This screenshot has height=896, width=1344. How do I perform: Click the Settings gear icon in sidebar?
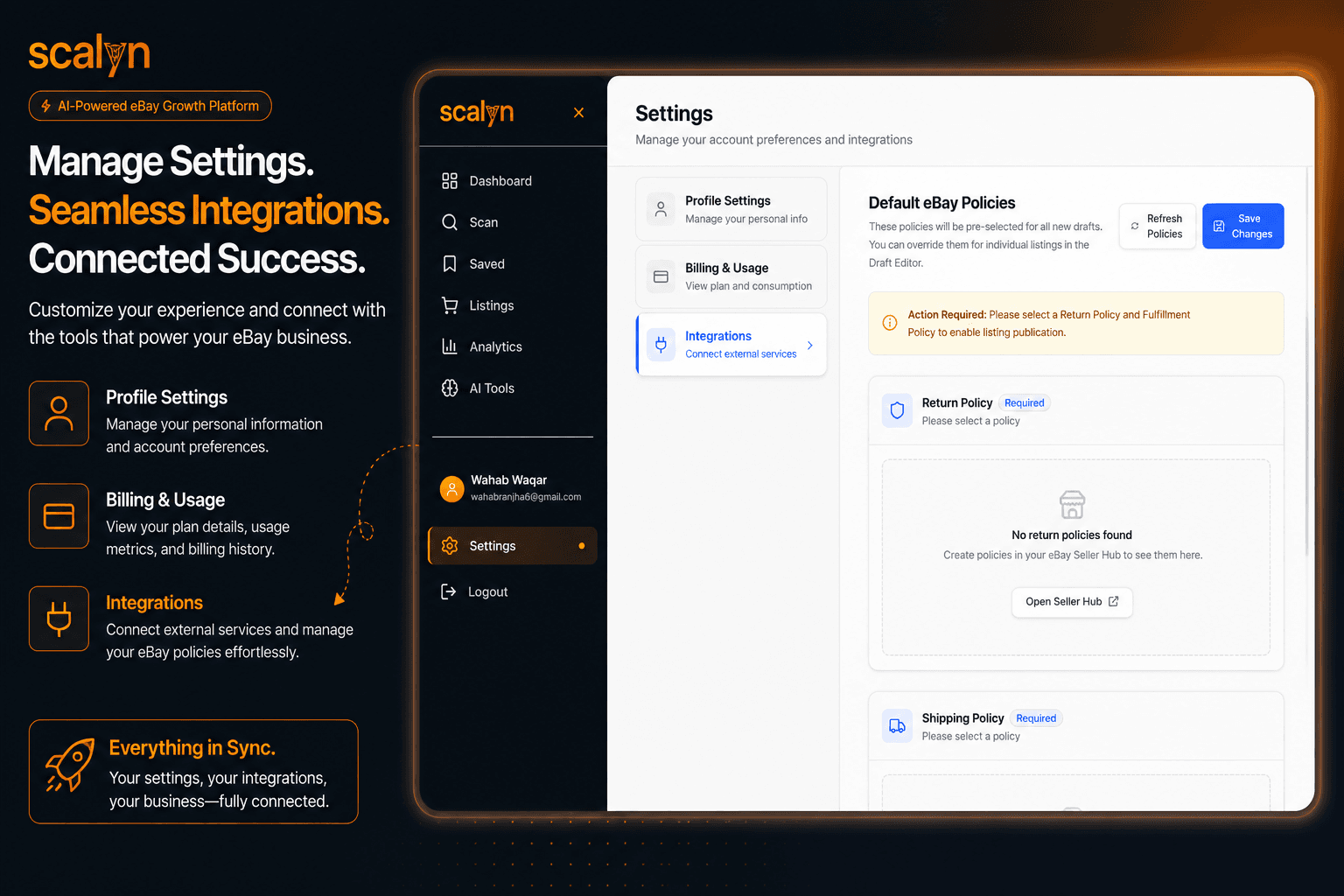(x=450, y=546)
